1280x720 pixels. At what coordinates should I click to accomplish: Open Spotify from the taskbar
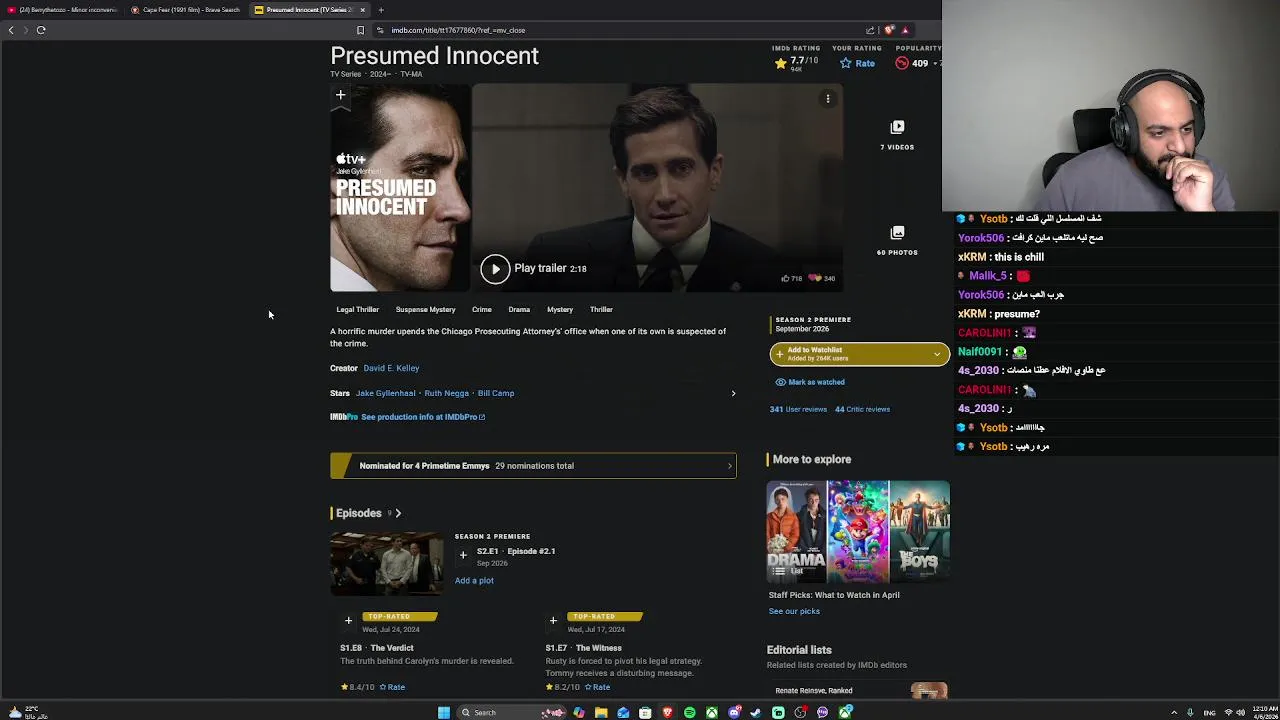pyautogui.click(x=689, y=712)
